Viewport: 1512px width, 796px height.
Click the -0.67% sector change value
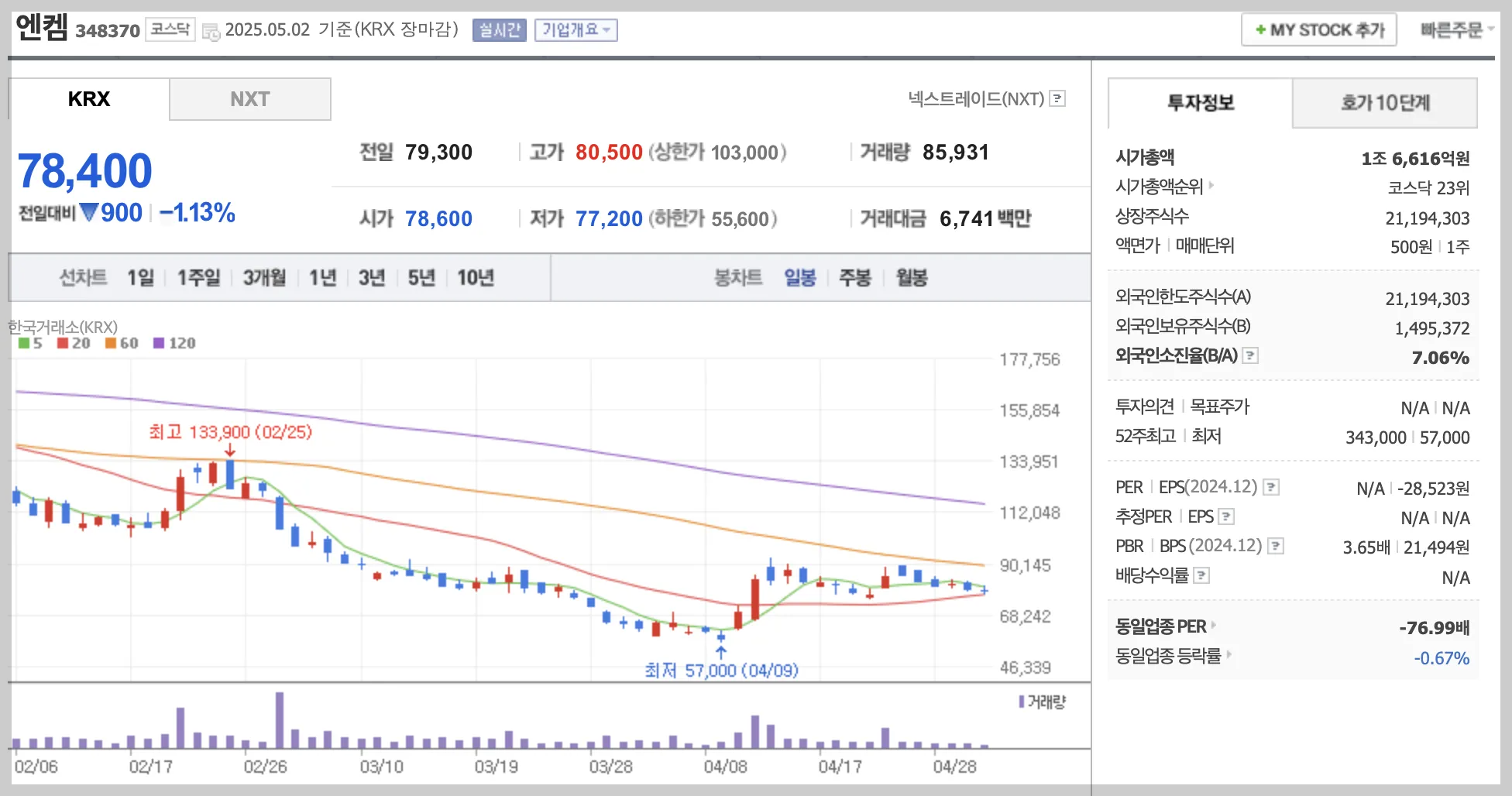pos(1442,658)
